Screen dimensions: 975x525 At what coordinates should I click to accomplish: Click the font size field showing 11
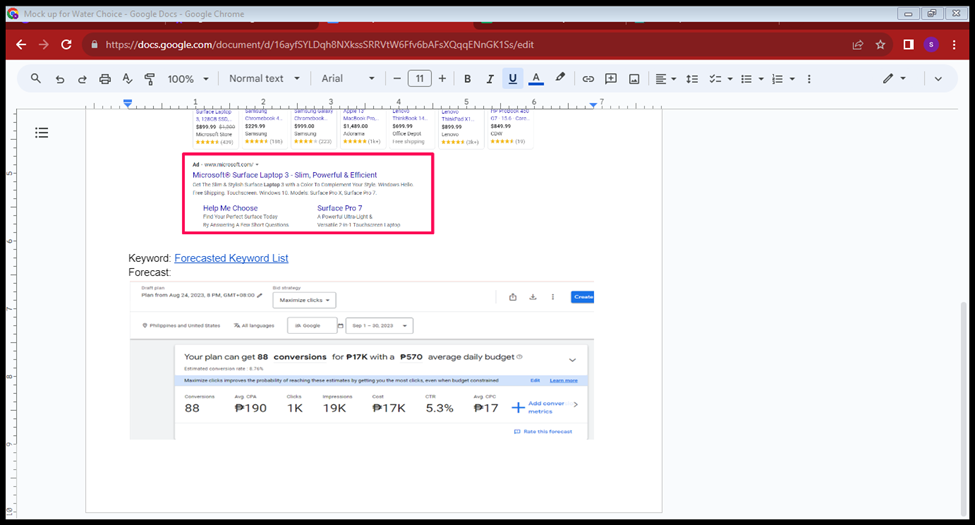coord(420,78)
